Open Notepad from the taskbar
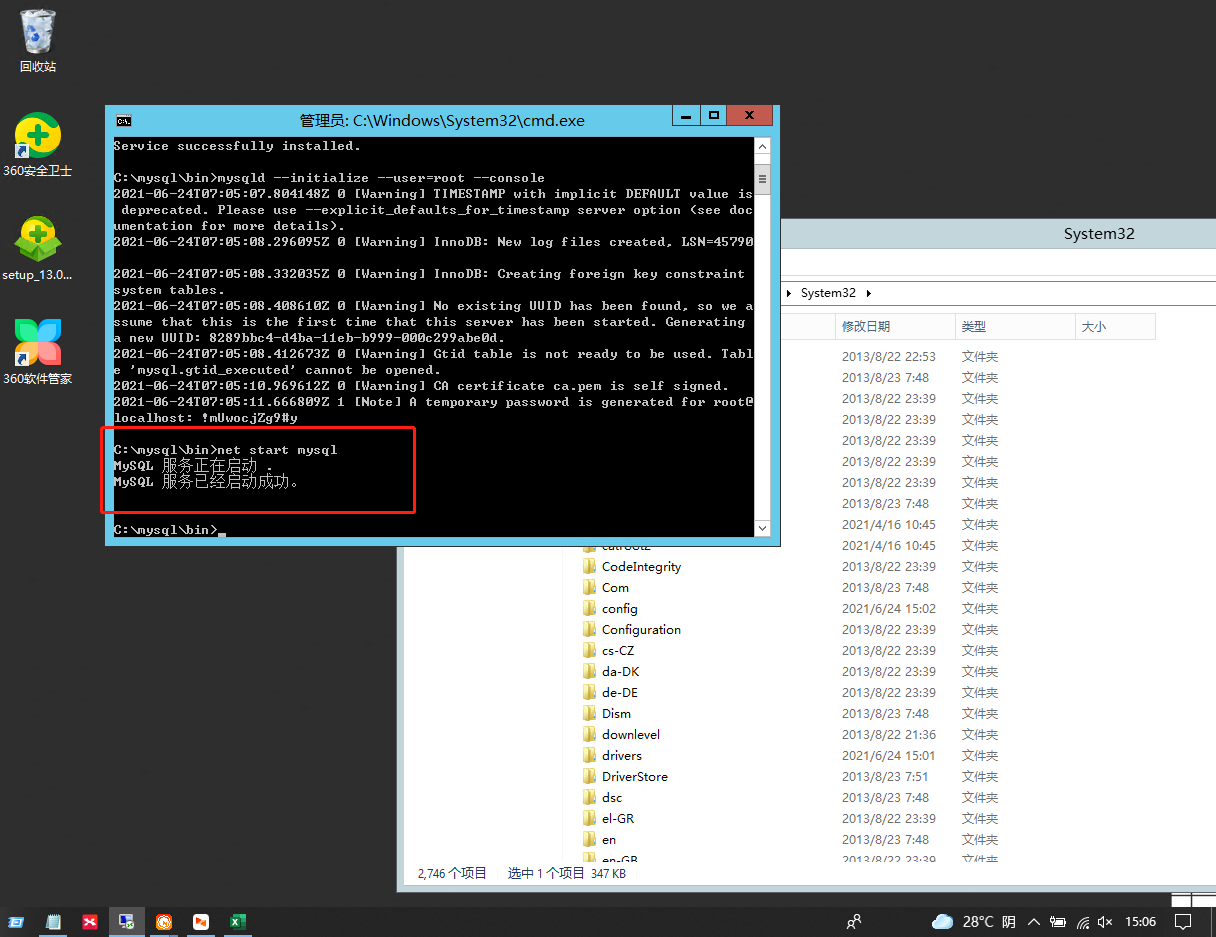 coord(53,921)
